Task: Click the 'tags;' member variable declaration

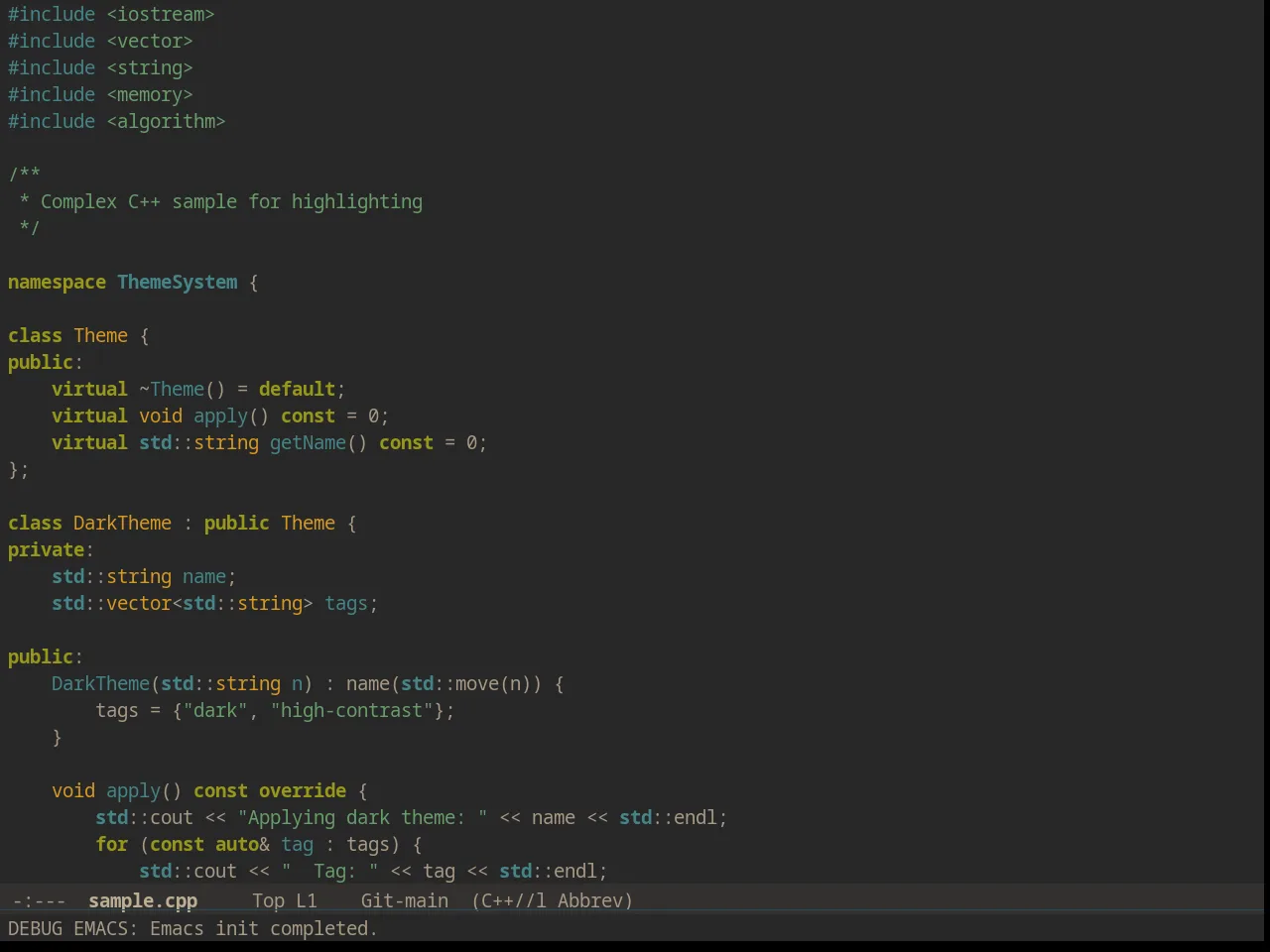Action: pyautogui.click(x=351, y=603)
